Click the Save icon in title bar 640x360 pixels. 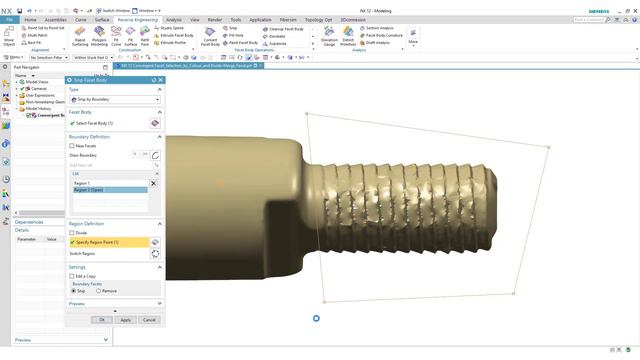click(19, 11)
